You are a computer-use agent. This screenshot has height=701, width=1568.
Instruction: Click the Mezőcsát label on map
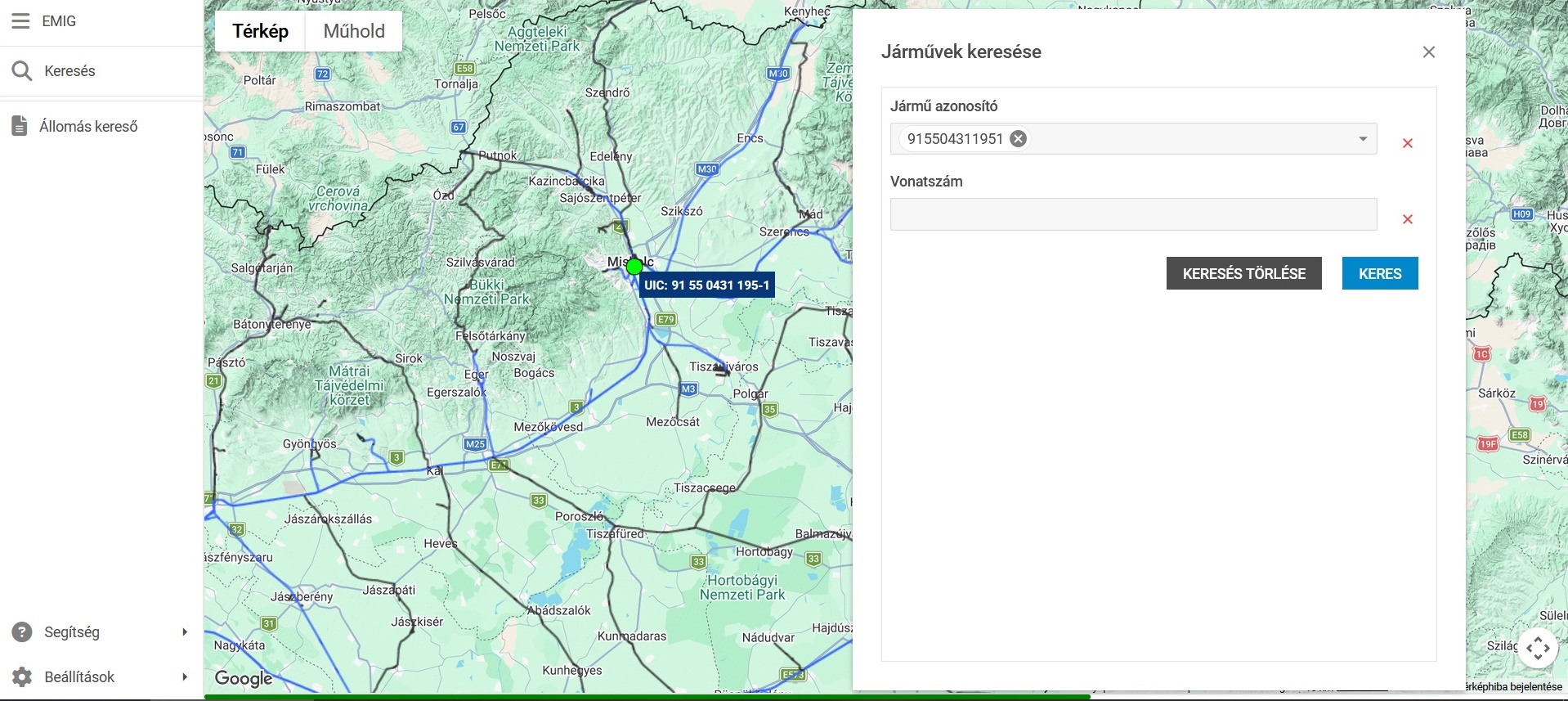673,422
